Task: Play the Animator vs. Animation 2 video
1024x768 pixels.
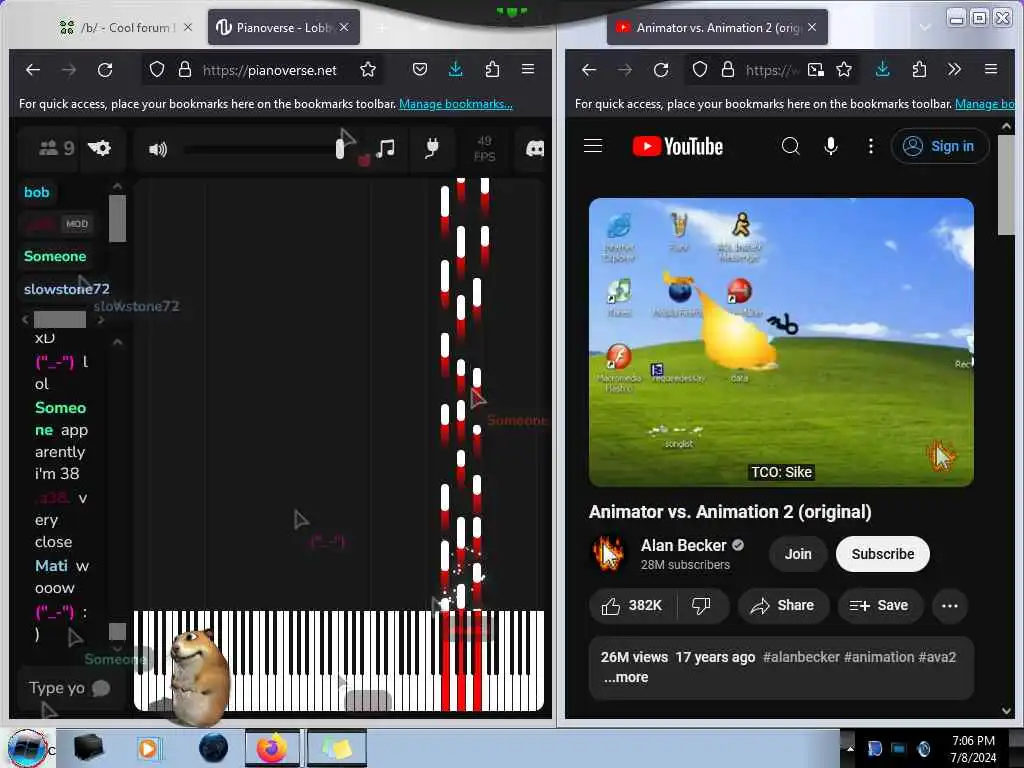Action: [781, 342]
